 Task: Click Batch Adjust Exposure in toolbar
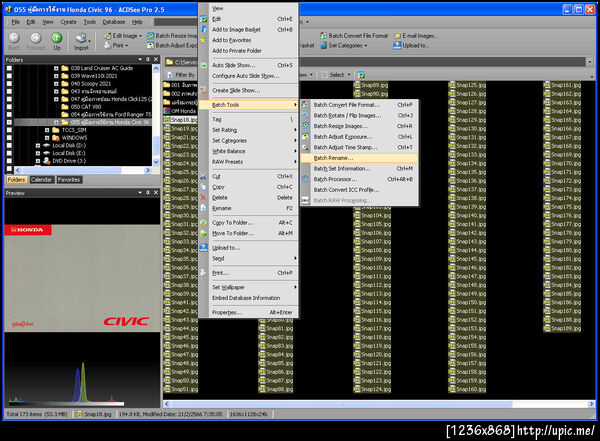point(173,45)
